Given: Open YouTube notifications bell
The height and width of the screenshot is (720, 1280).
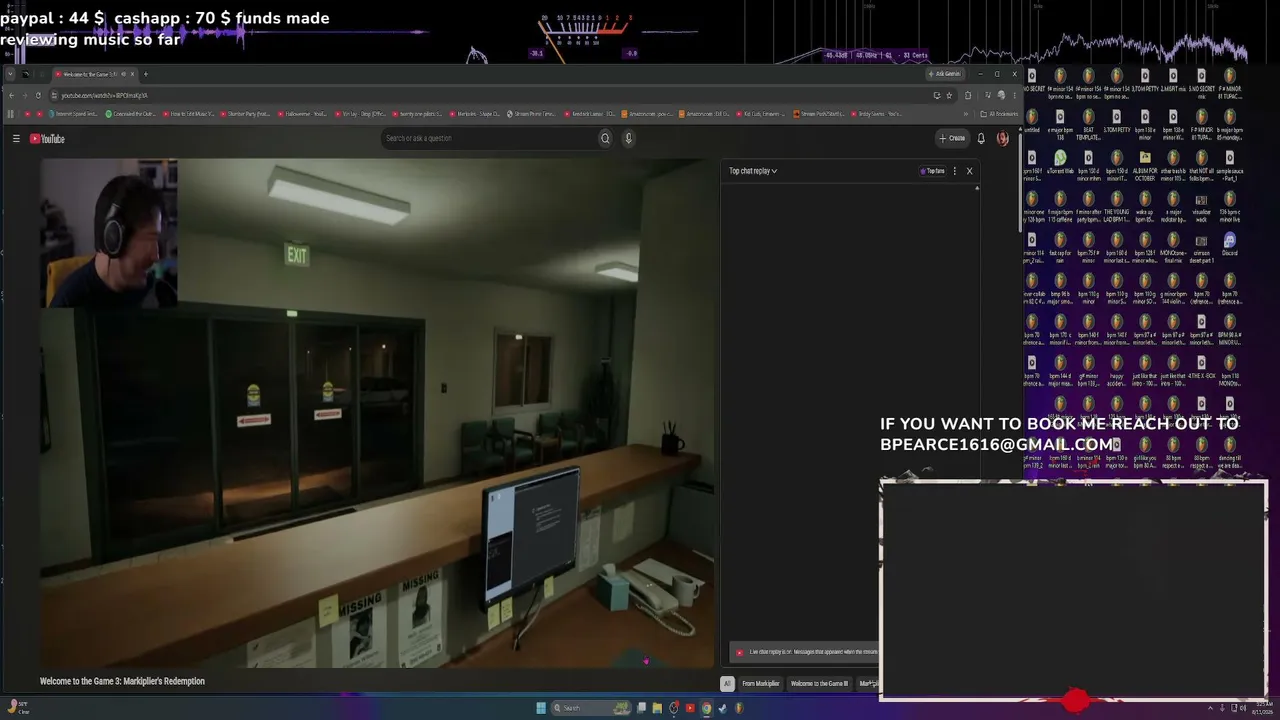Looking at the screenshot, I should click(981, 138).
